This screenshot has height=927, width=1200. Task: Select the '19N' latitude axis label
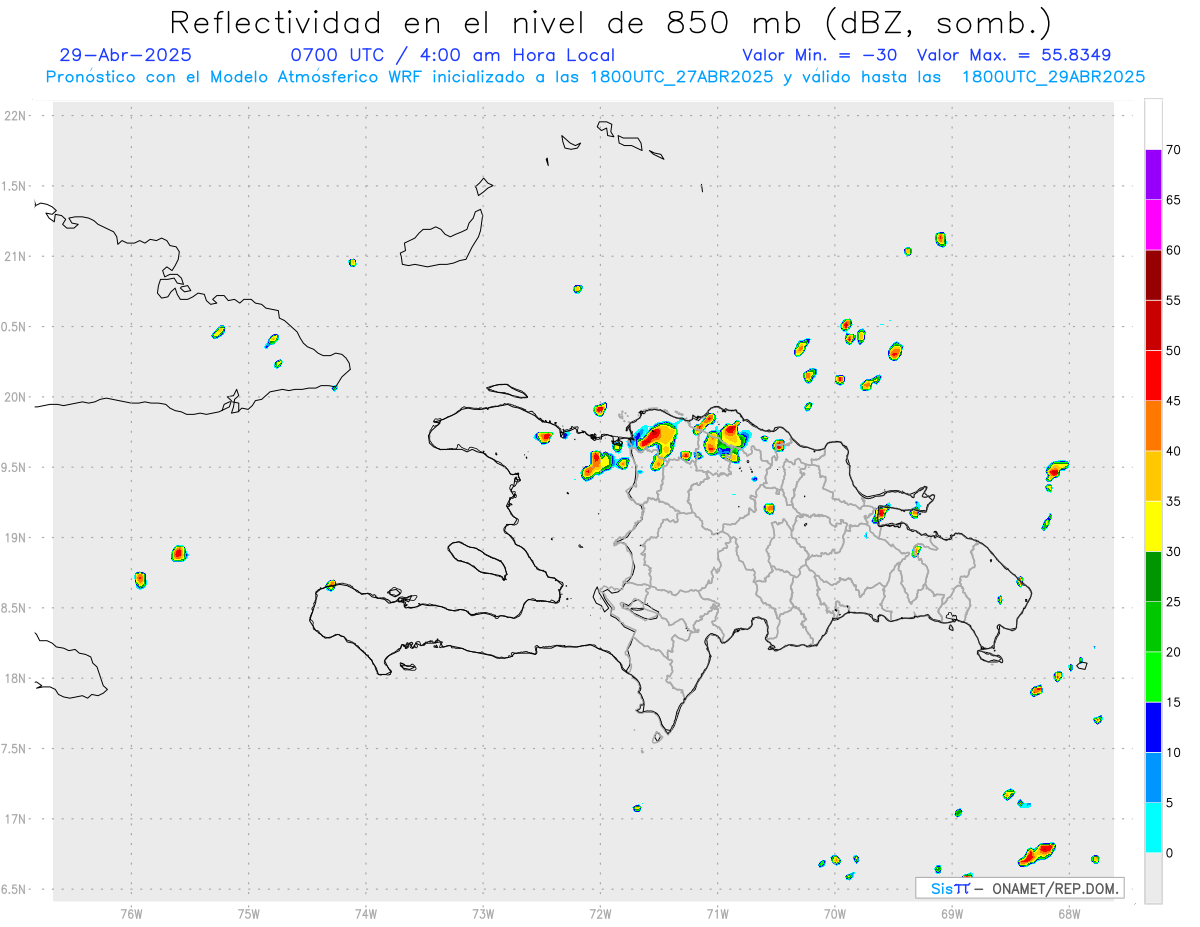coord(15,537)
